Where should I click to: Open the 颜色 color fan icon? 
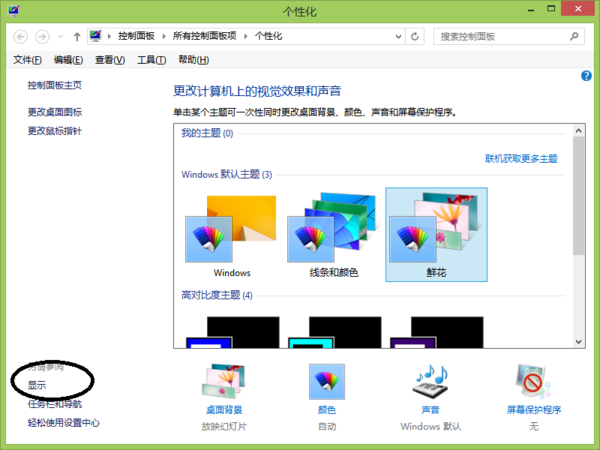tap(327, 382)
